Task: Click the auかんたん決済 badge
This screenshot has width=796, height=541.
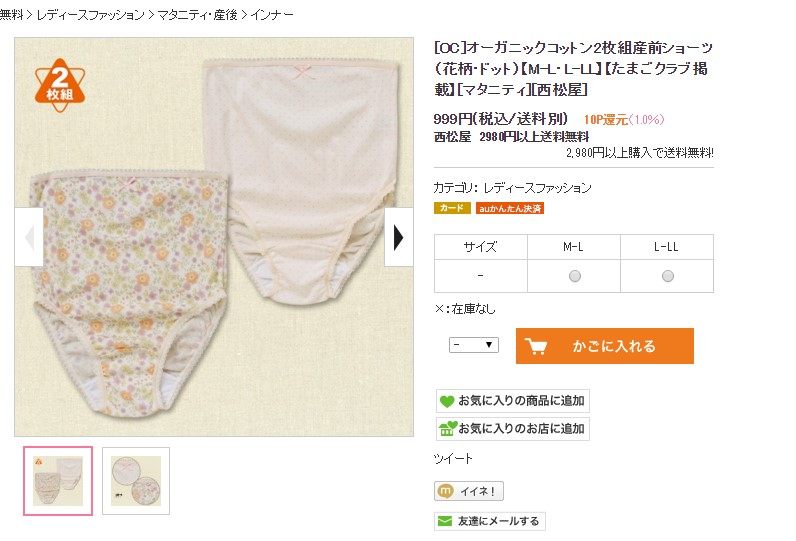Action: (509, 208)
